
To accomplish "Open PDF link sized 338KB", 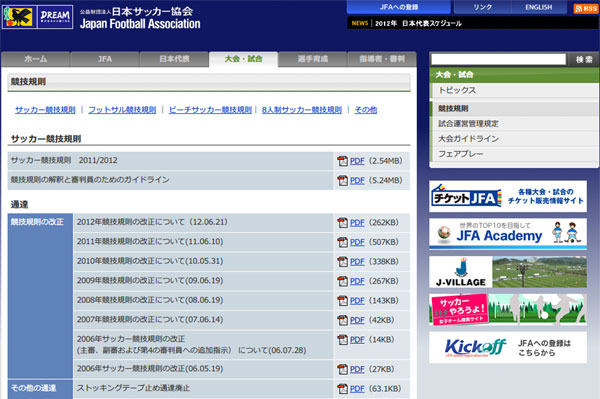I will pos(357,261).
